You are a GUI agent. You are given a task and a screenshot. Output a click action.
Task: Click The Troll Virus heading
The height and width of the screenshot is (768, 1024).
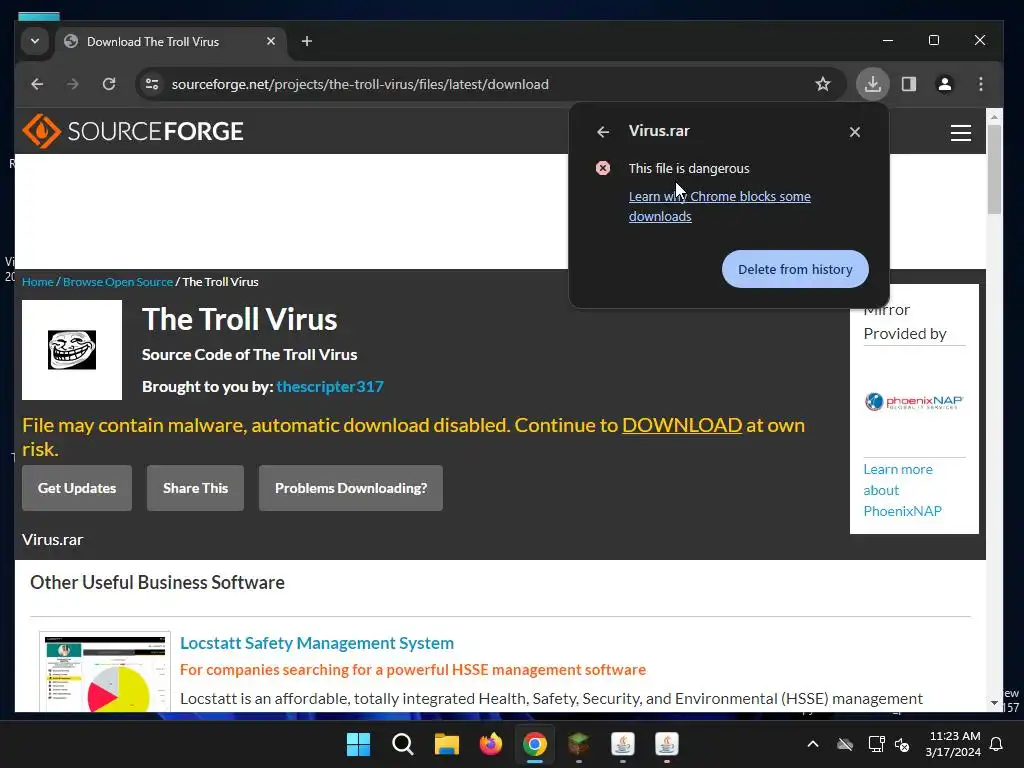click(x=240, y=319)
